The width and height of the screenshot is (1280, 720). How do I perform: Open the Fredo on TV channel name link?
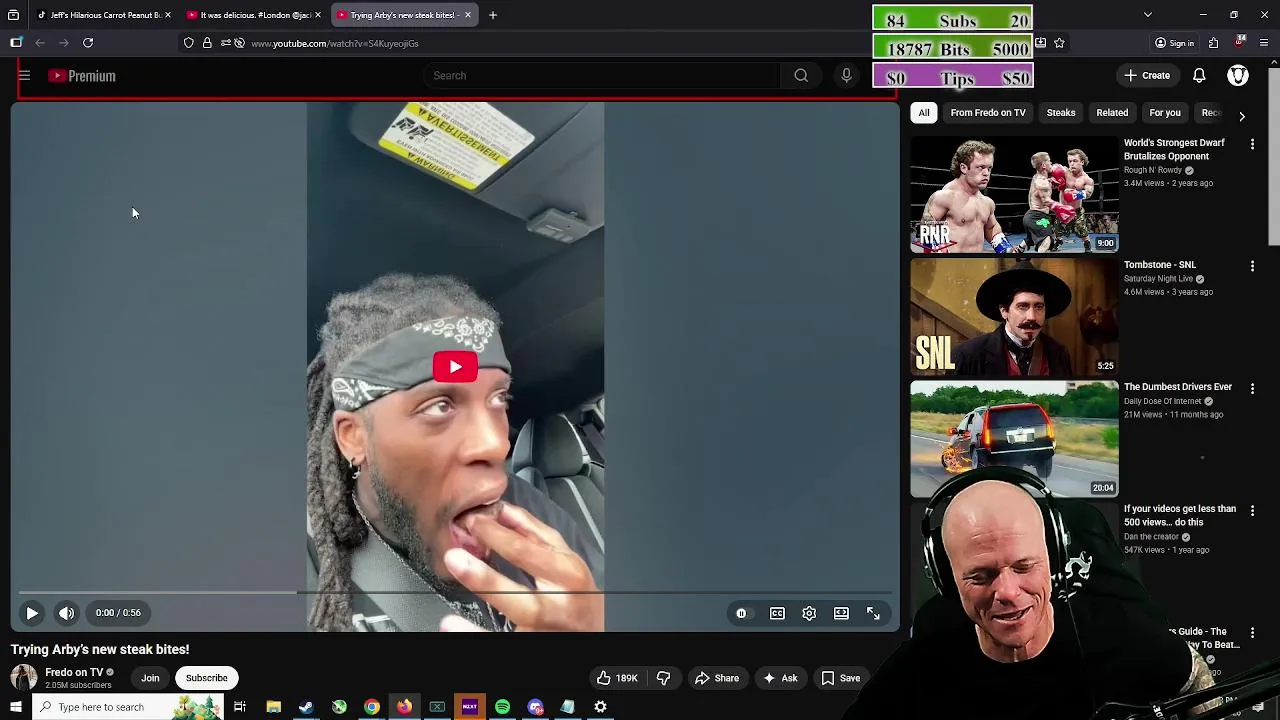click(74, 672)
